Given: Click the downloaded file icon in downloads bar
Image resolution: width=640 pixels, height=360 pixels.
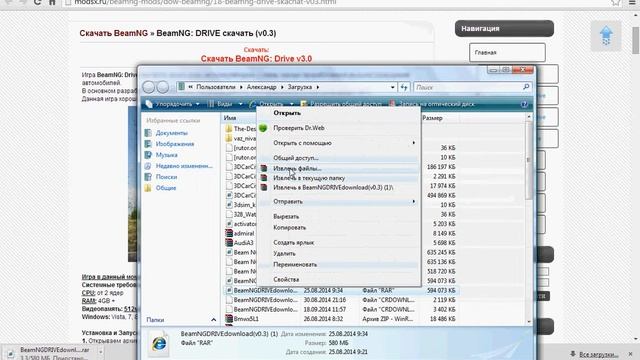Looking at the screenshot, I should pos(11,353).
